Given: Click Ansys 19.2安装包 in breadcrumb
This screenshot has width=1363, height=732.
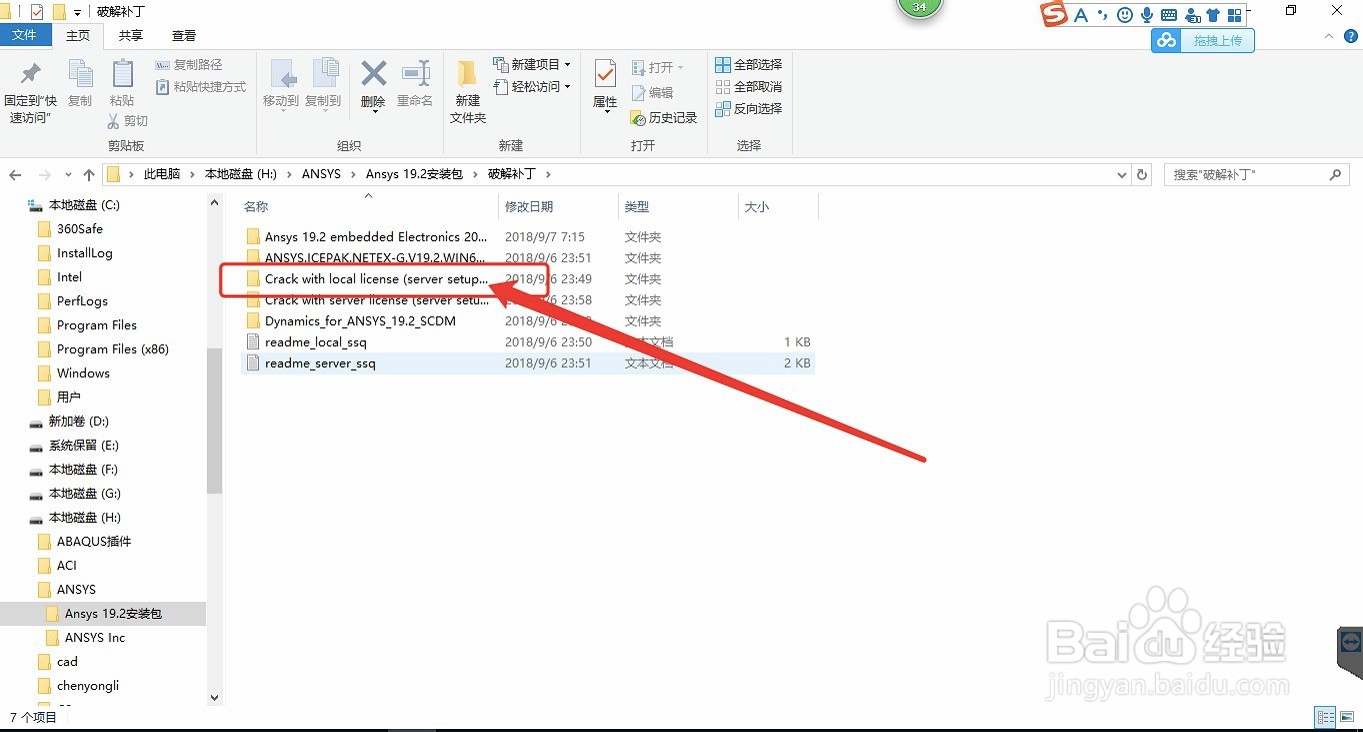Looking at the screenshot, I should [414, 174].
